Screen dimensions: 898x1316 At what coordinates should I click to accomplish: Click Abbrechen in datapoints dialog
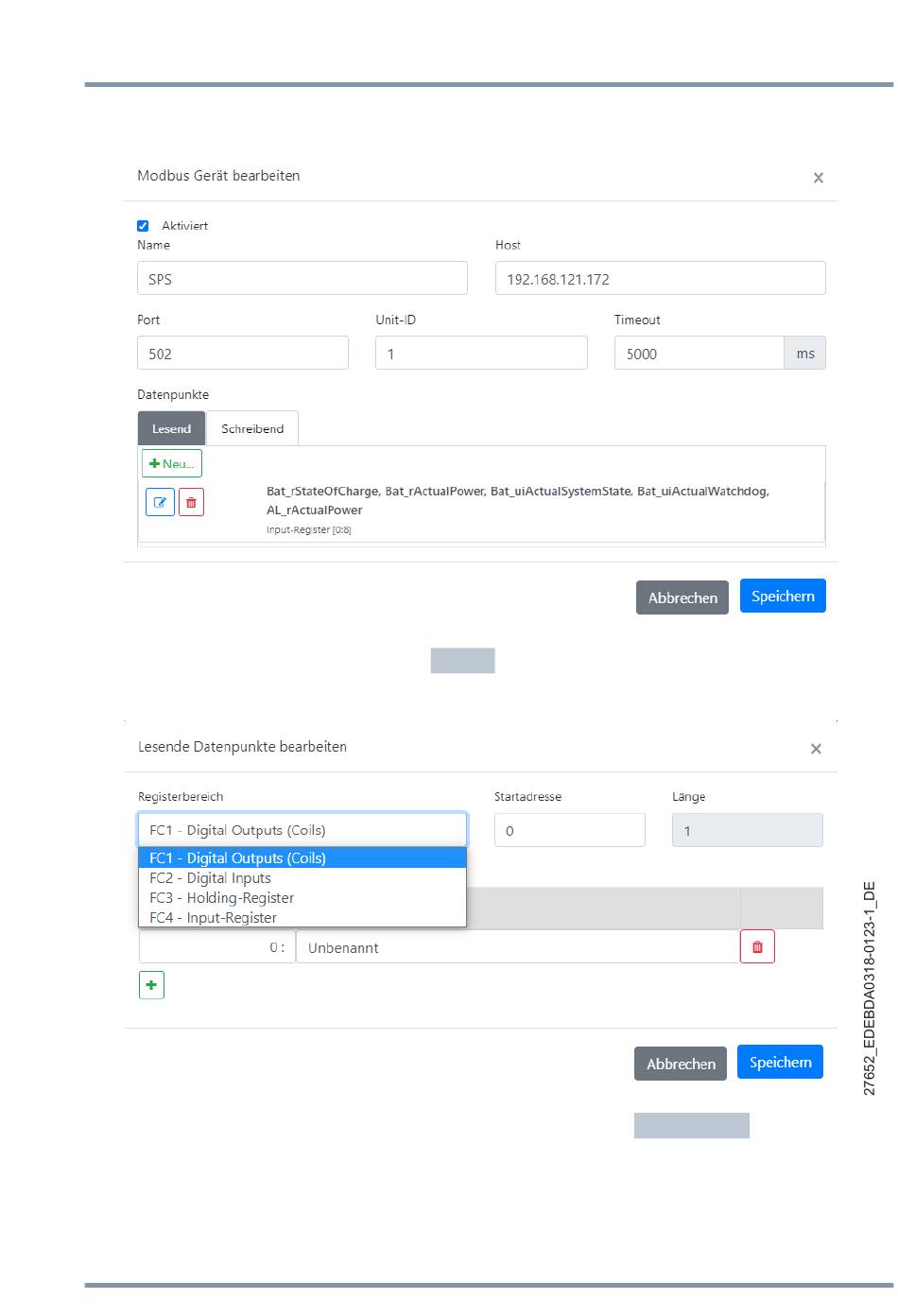pos(681,1064)
